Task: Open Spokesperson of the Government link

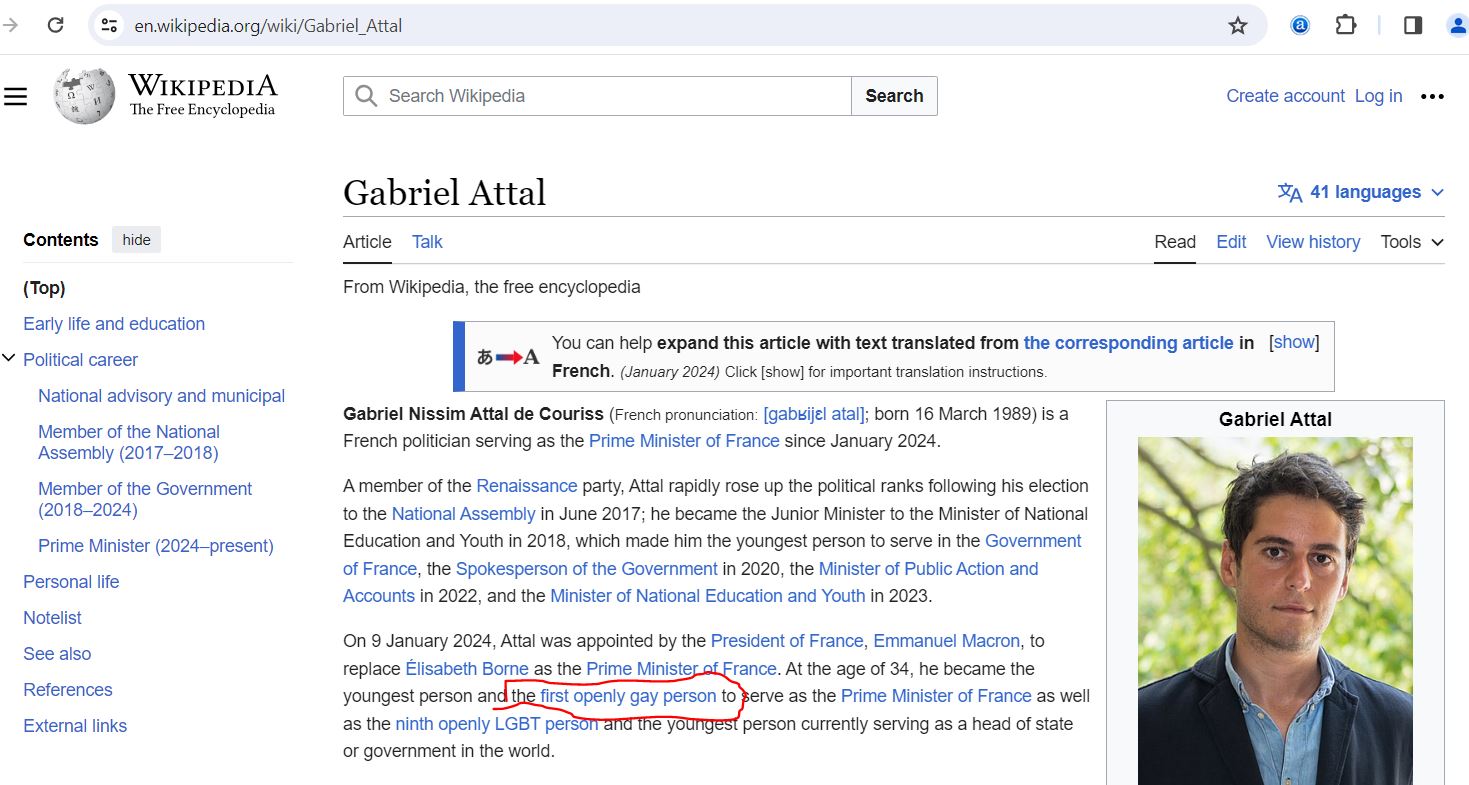Action: tap(587, 569)
